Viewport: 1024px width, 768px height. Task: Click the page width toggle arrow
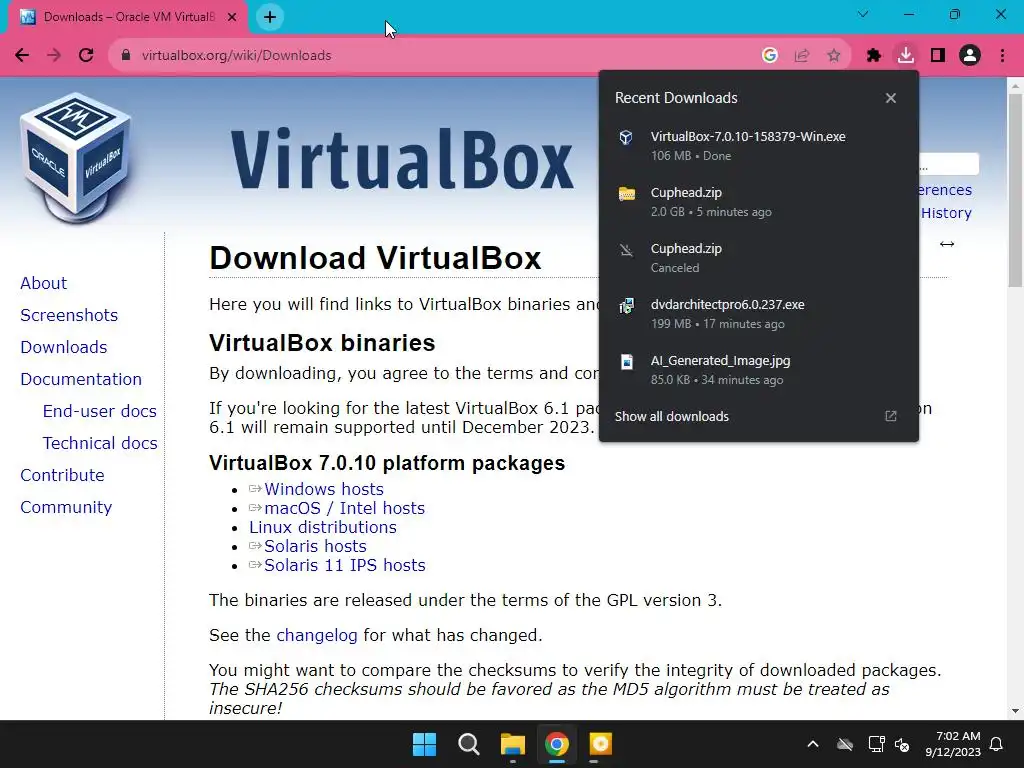(947, 244)
